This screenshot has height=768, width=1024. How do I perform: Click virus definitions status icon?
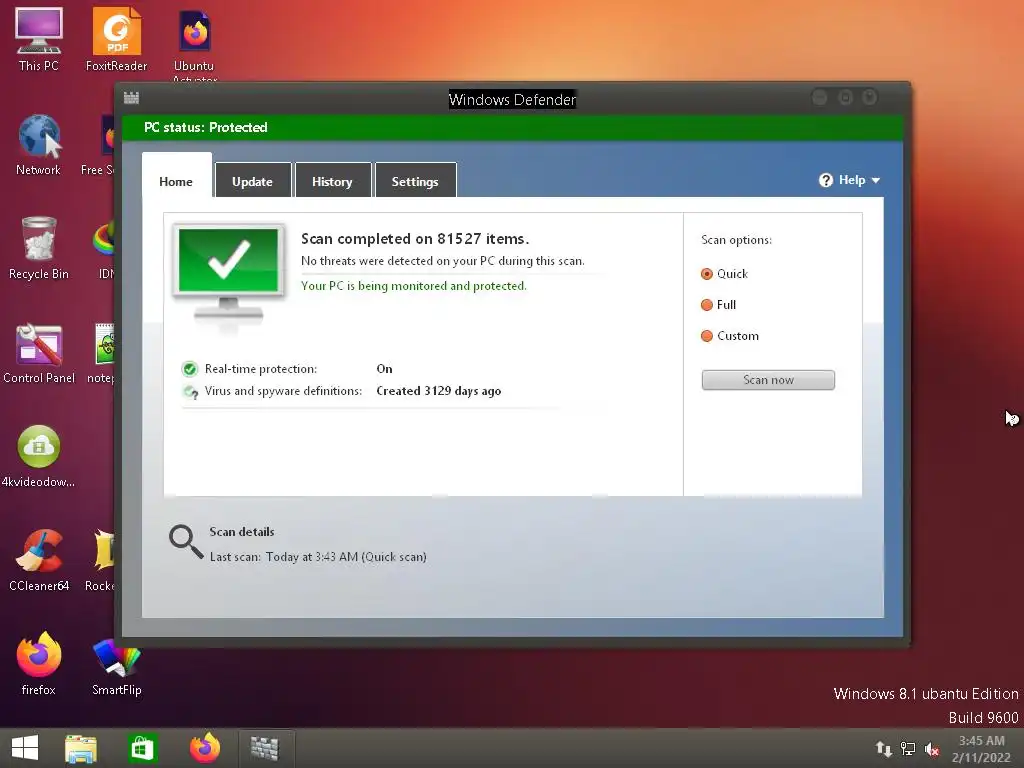(x=190, y=392)
